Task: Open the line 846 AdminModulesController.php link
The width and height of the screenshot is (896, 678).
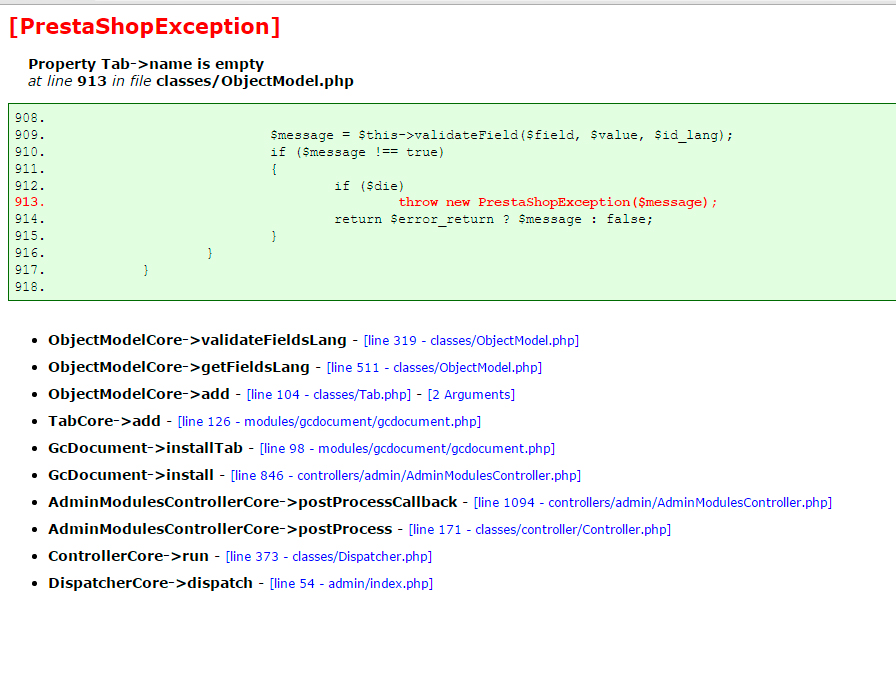Action: click(406, 476)
